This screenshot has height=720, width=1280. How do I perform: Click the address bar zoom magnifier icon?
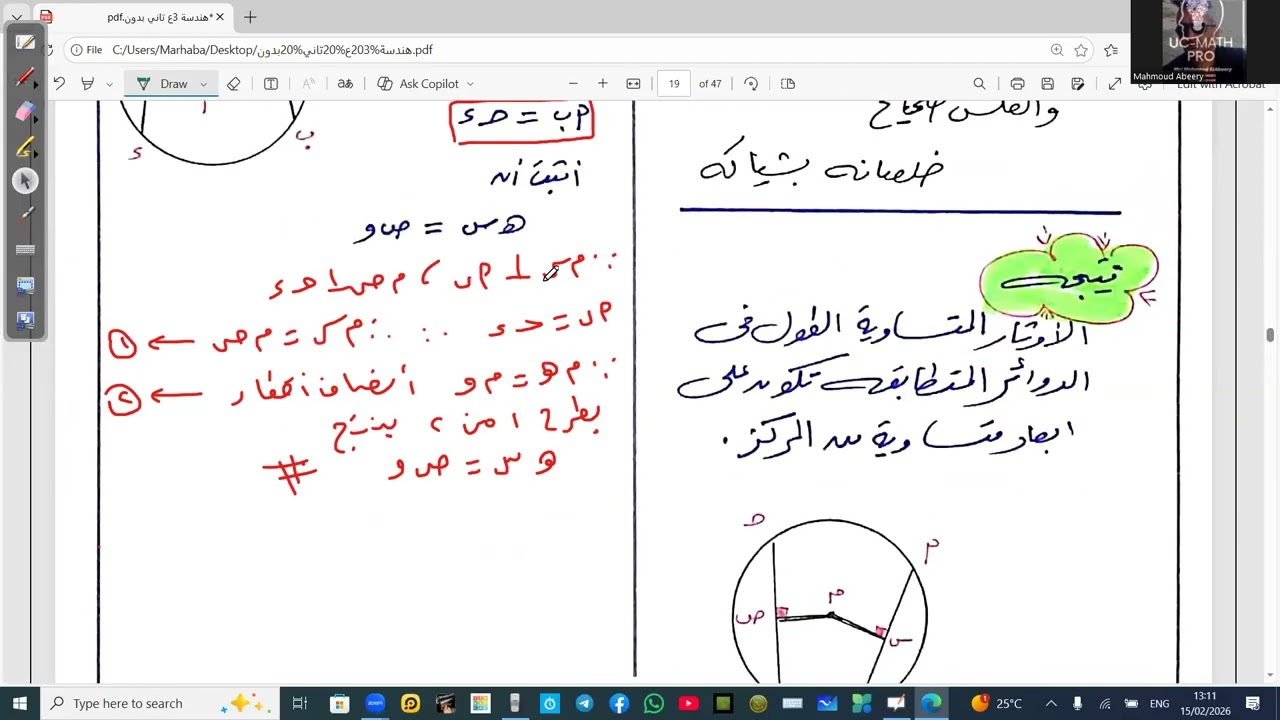click(x=1057, y=50)
